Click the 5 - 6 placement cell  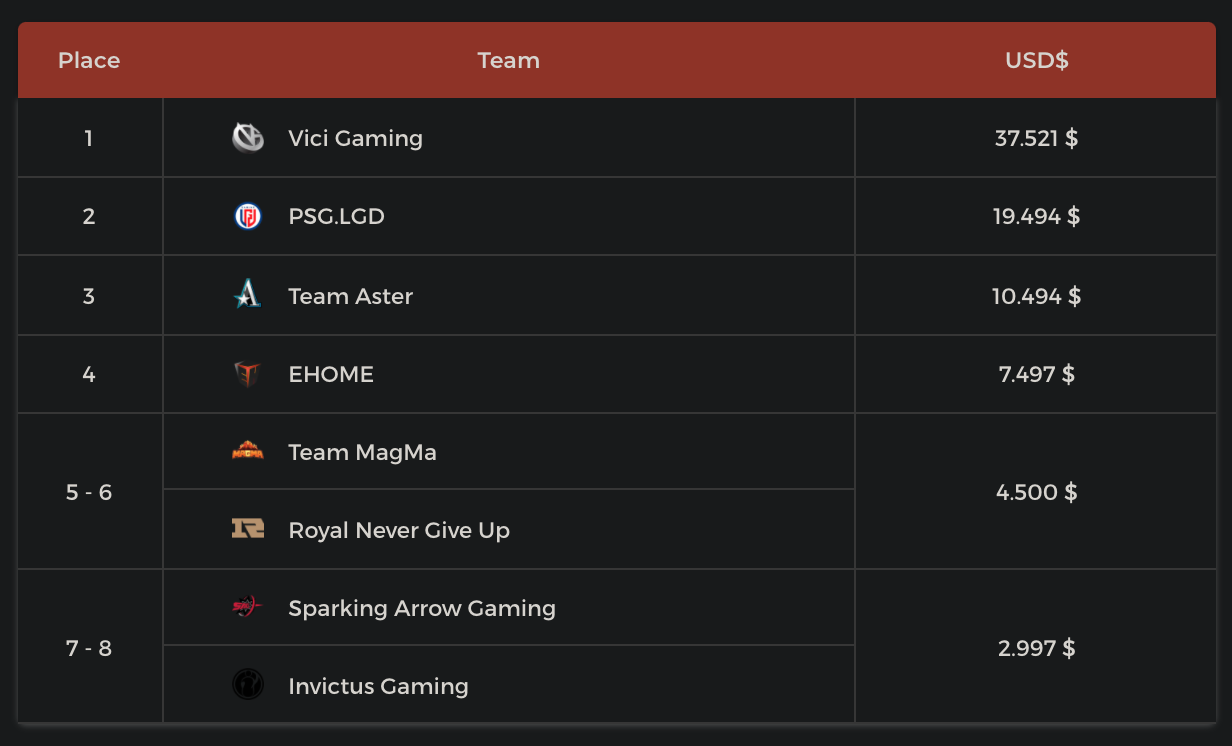pos(89,492)
